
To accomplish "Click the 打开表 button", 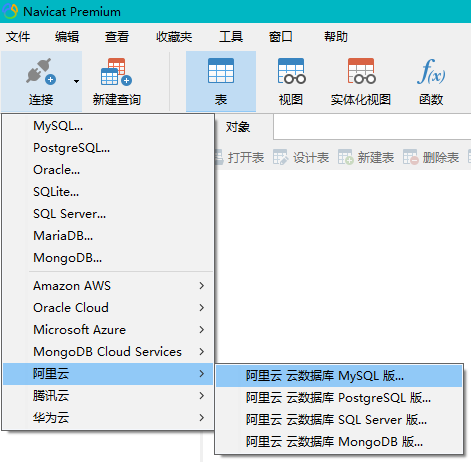I will [x=241, y=157].
